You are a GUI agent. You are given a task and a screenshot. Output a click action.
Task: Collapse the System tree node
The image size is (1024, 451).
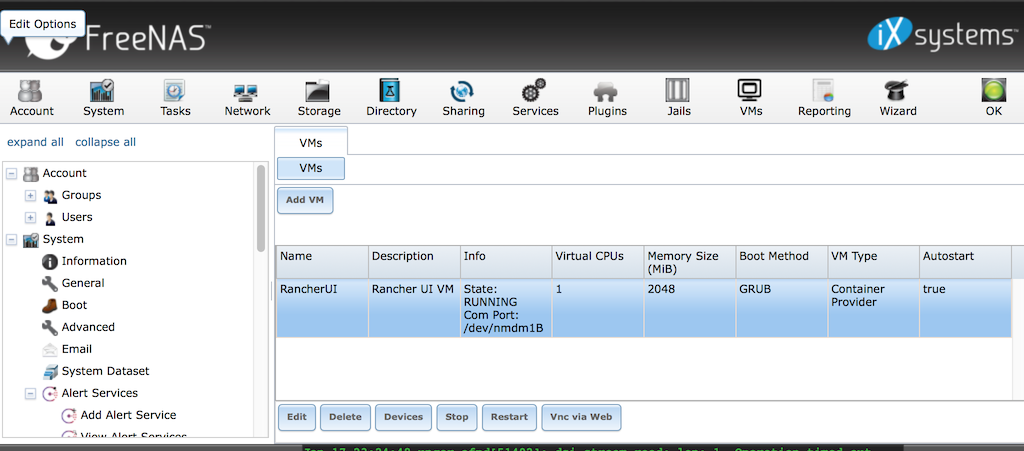click(11, 240)
